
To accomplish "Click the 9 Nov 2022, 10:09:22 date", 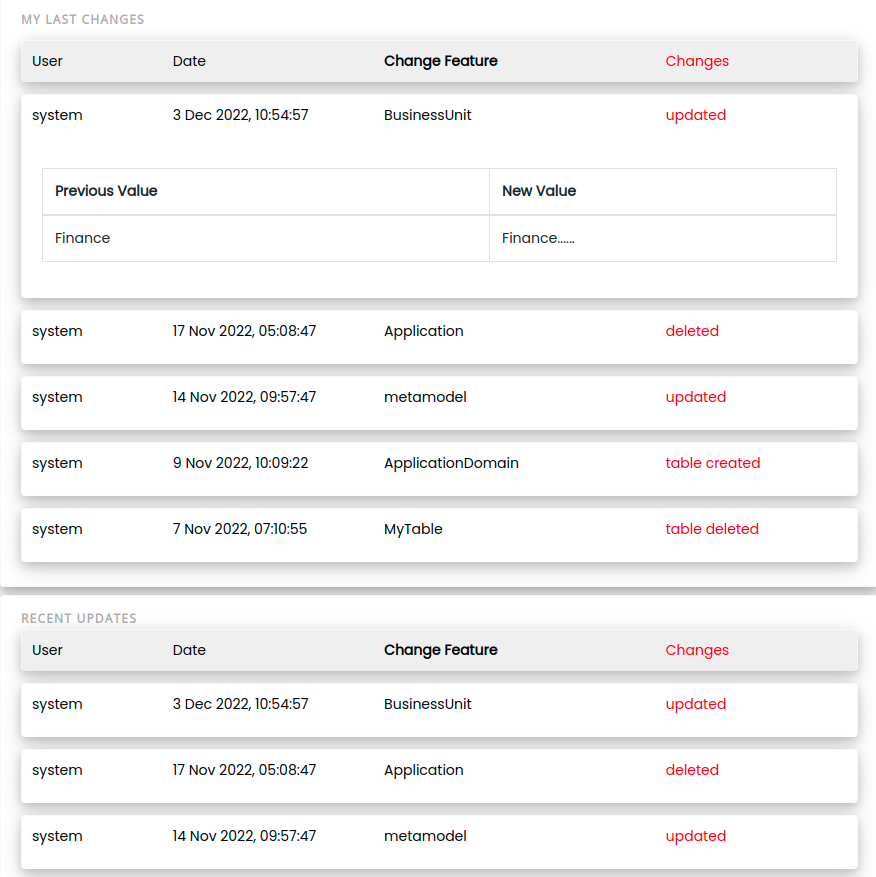I will tap(241, 463).
